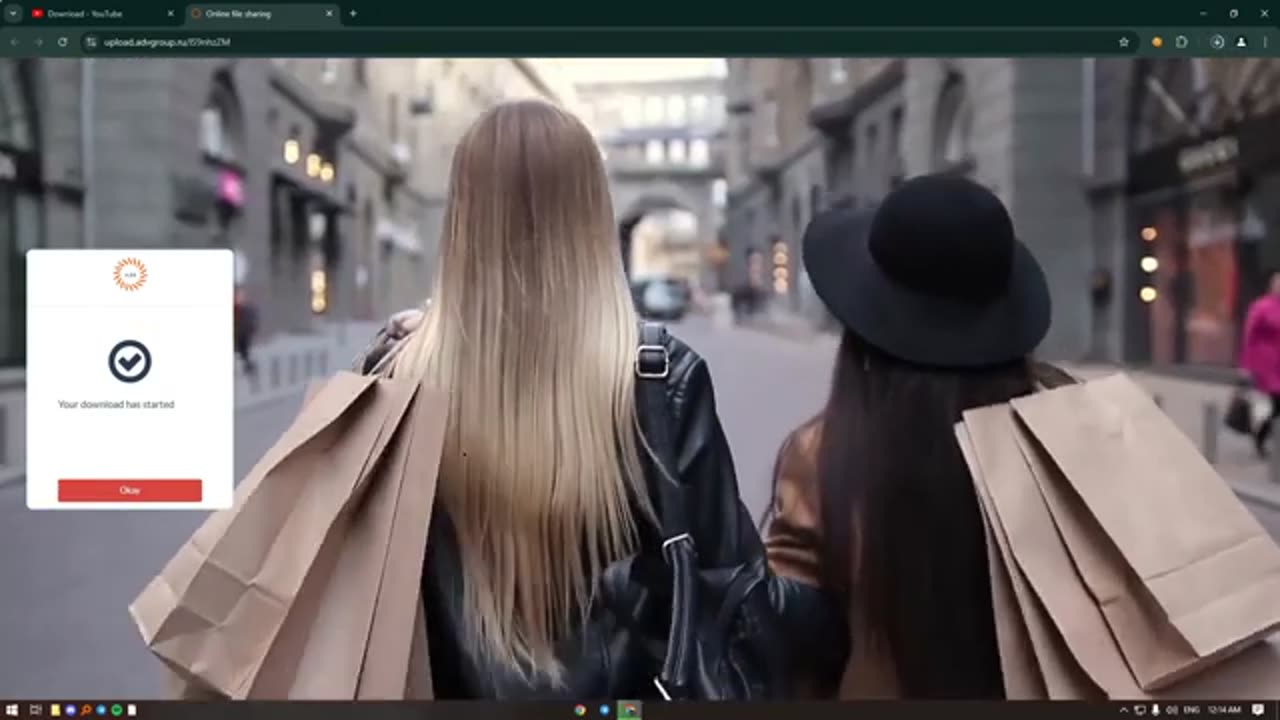Screen dimensions: 1280x720
Task: Open the browser downloads icon
Action: (1217, 42)
